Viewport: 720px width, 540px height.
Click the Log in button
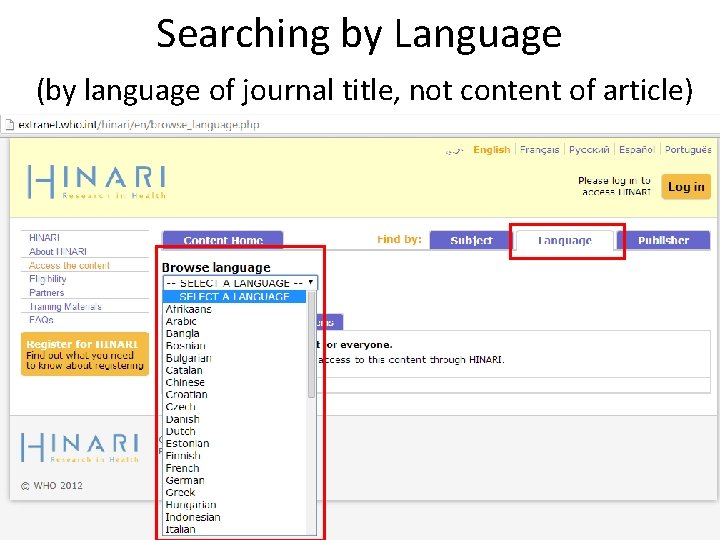point(686,186)
